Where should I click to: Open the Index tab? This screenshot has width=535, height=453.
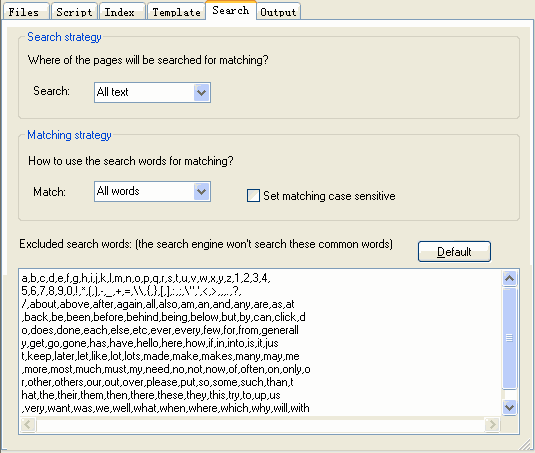(x=122, y=11)
